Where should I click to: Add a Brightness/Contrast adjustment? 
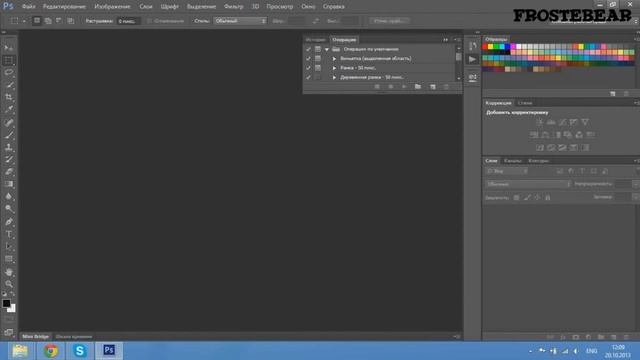pyautogui.click(x=540, y=122)
